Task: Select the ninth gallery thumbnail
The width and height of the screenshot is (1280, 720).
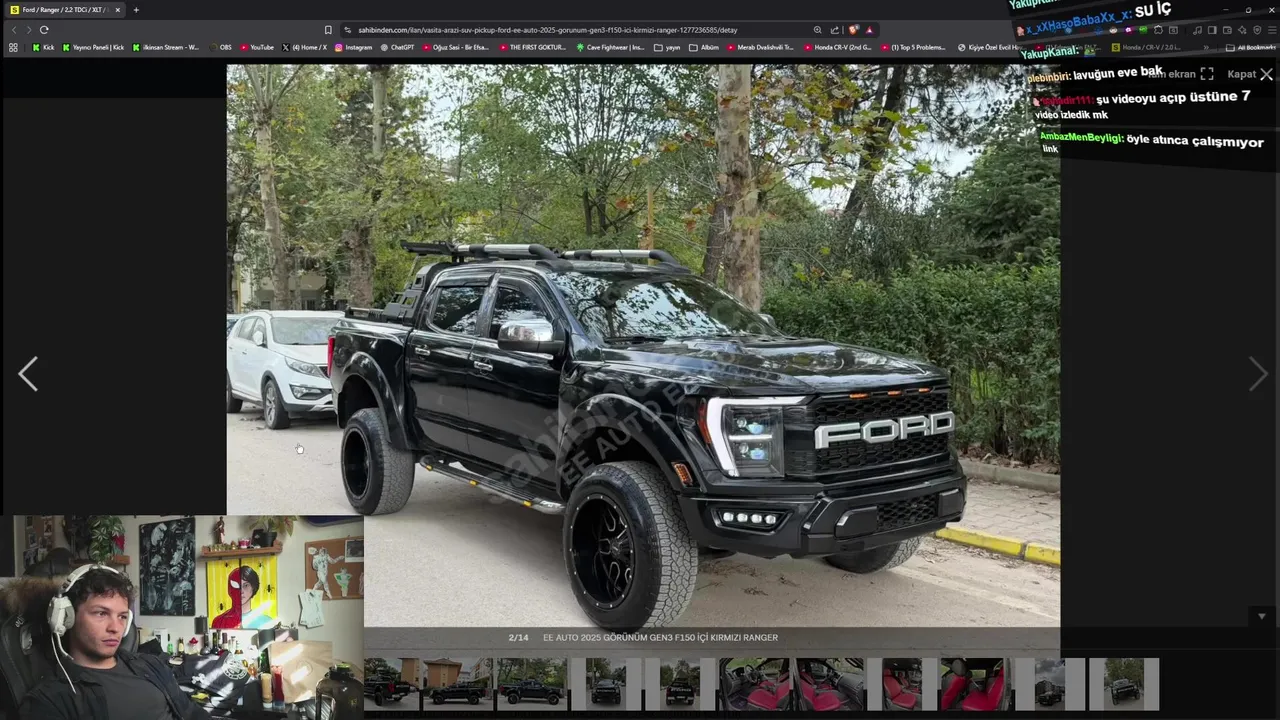Action: (x=976, y=684)
